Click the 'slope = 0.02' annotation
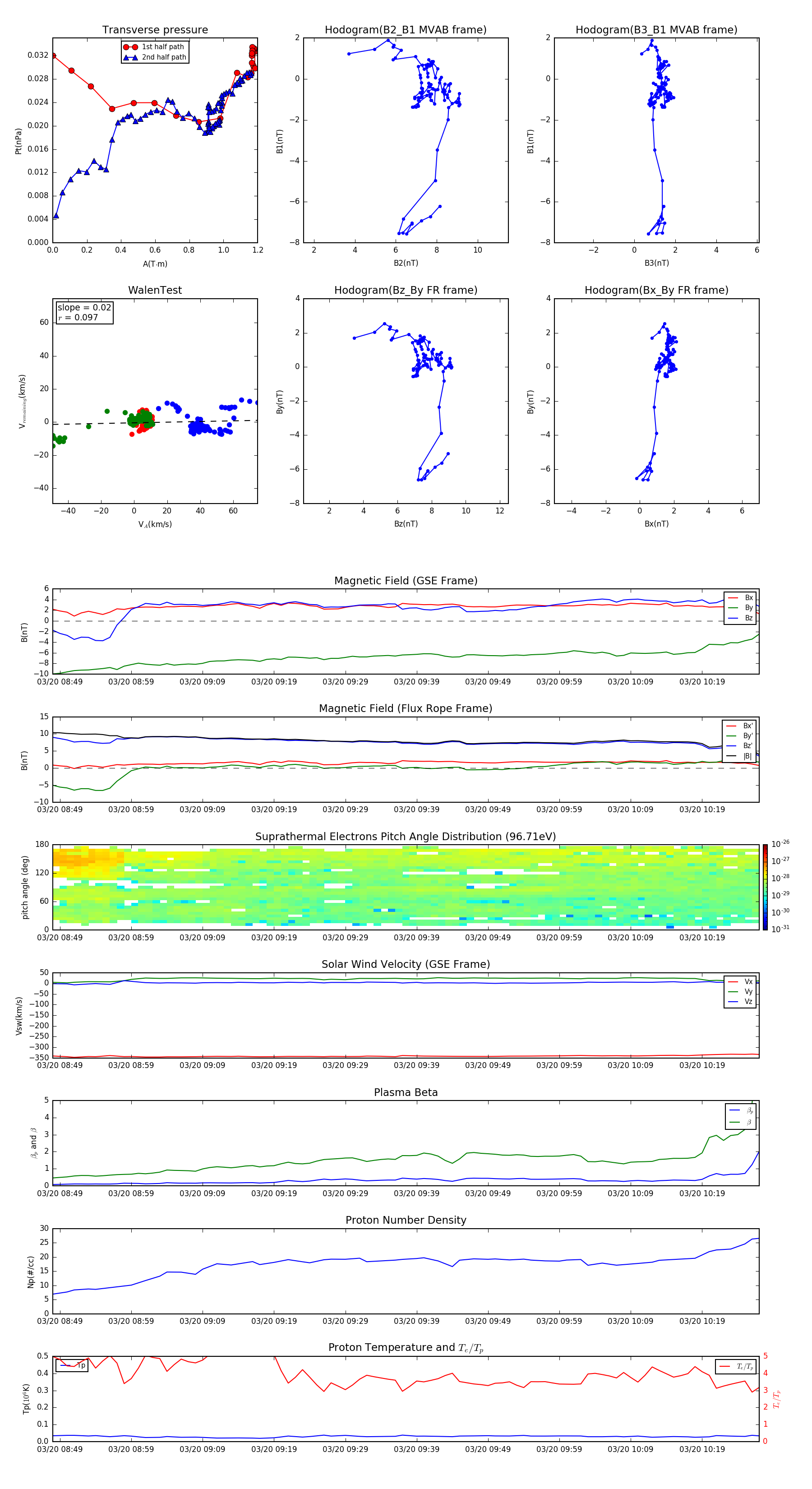 84,308
